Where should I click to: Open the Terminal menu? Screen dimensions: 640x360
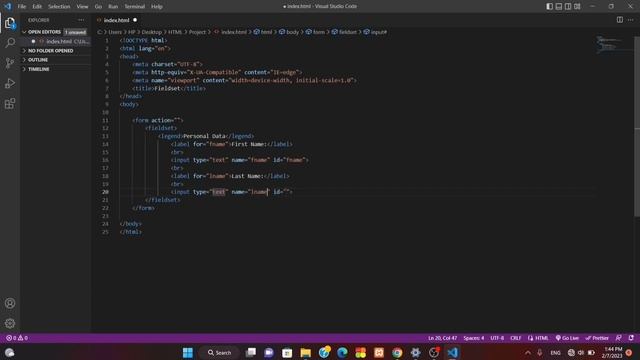135,7
